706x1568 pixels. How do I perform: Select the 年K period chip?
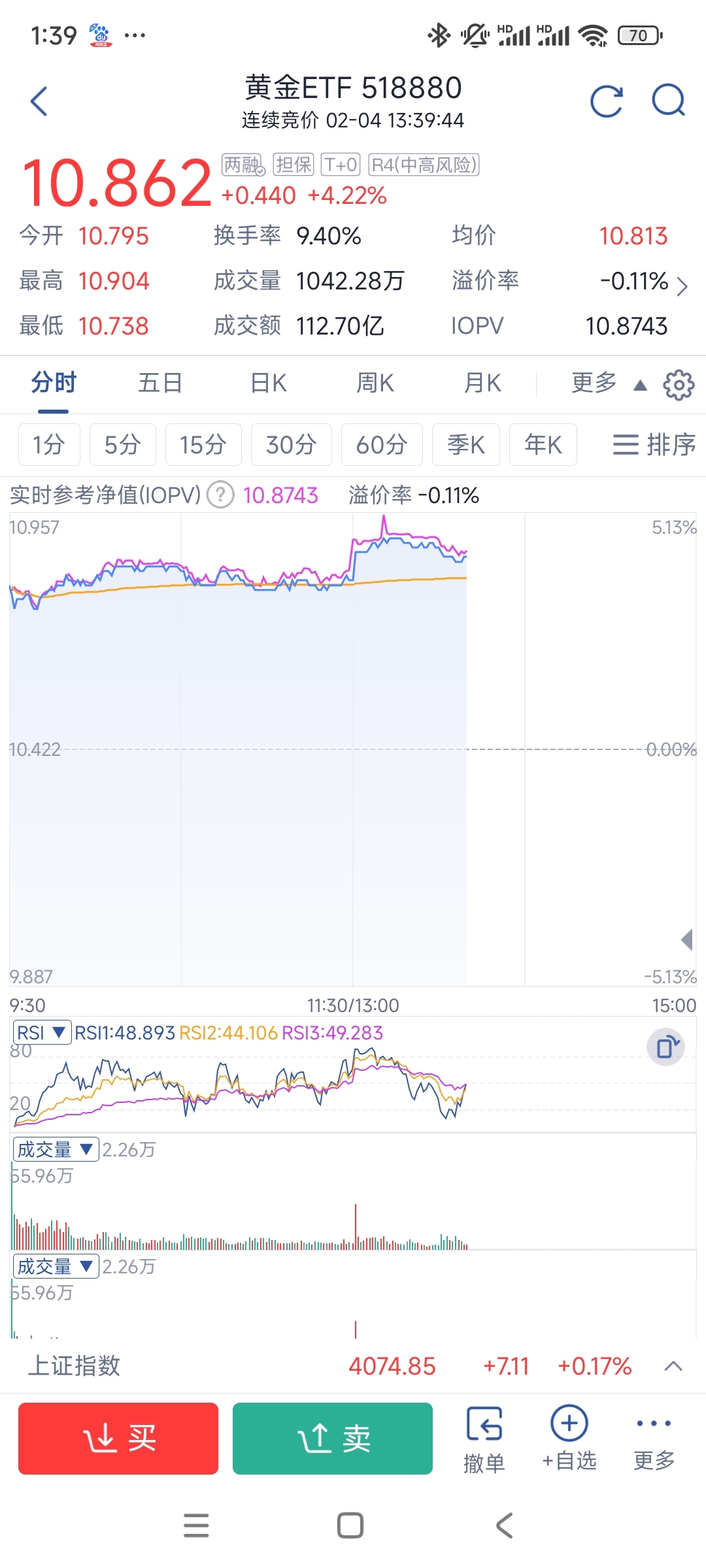543,445
